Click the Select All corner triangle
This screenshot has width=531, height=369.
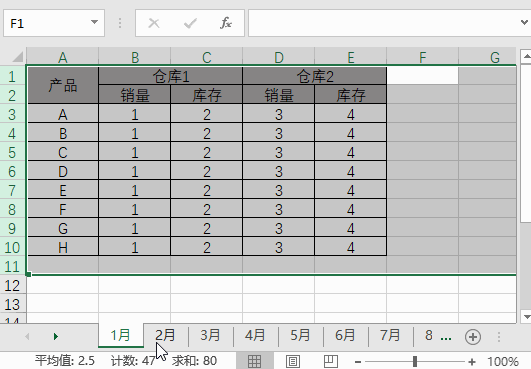tap(18, 57)
